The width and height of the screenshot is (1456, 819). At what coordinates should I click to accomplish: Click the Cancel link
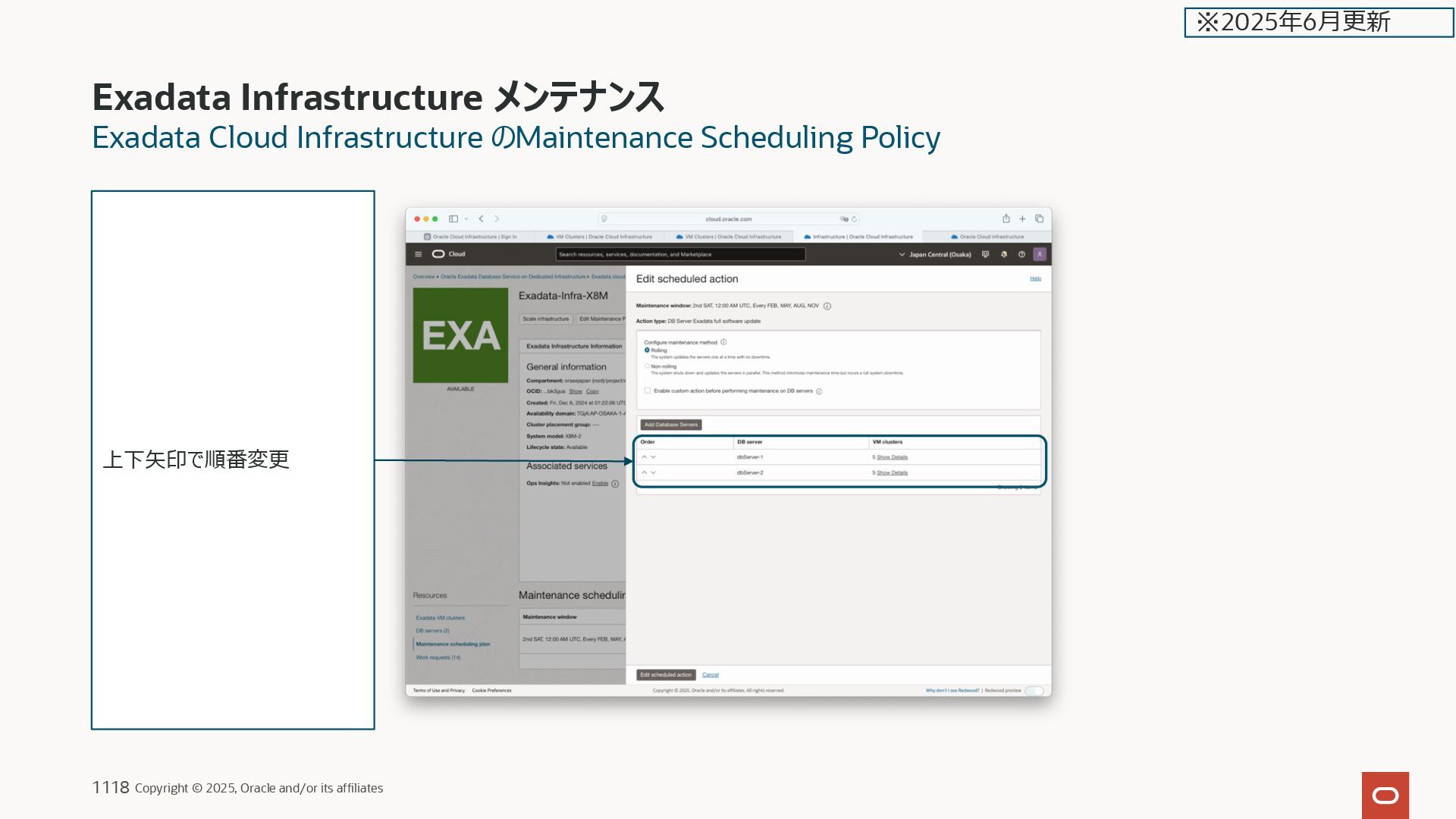711,675
